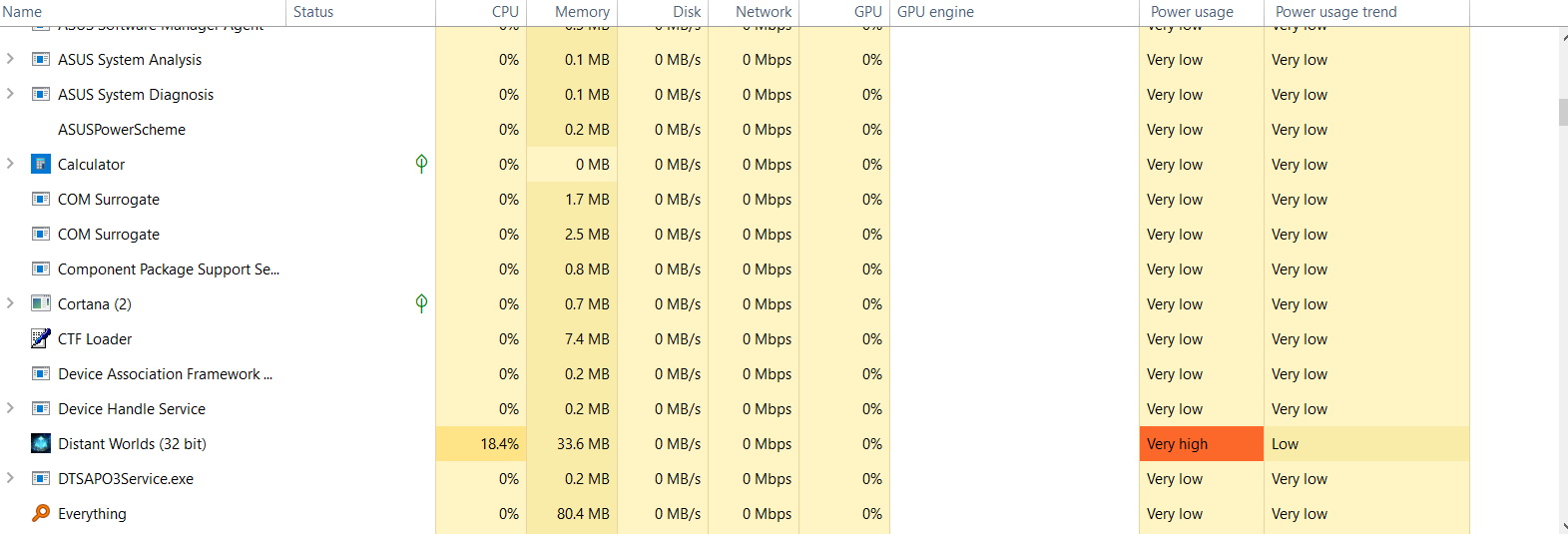The width and height of the screenshot is (1568, 534).
Task: Select the COM Surrogate 1.7 MB process
Action: click(x=109, y=200)
